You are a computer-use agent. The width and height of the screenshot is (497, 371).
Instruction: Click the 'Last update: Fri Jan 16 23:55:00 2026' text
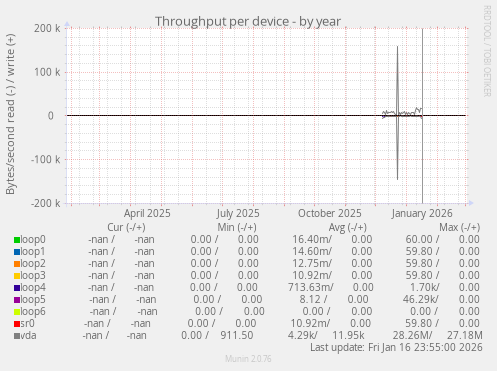coord(396,347)
